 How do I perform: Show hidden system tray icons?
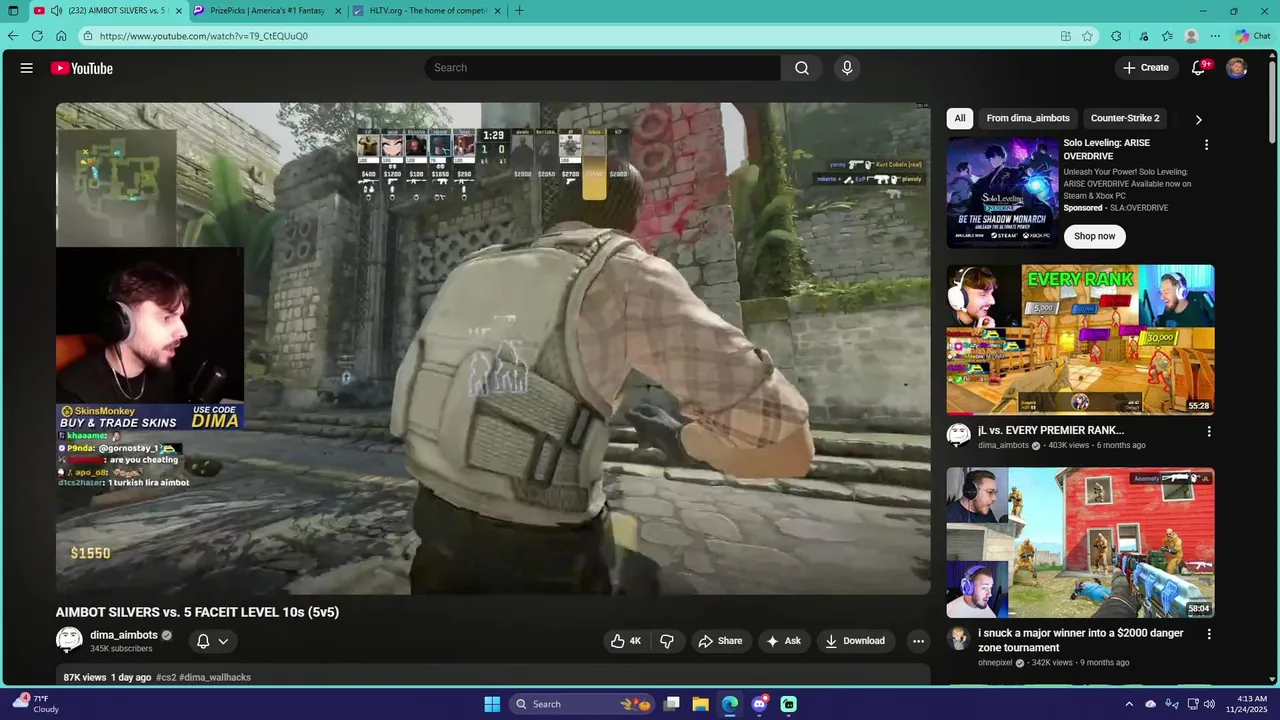[x=1129, y=704]
